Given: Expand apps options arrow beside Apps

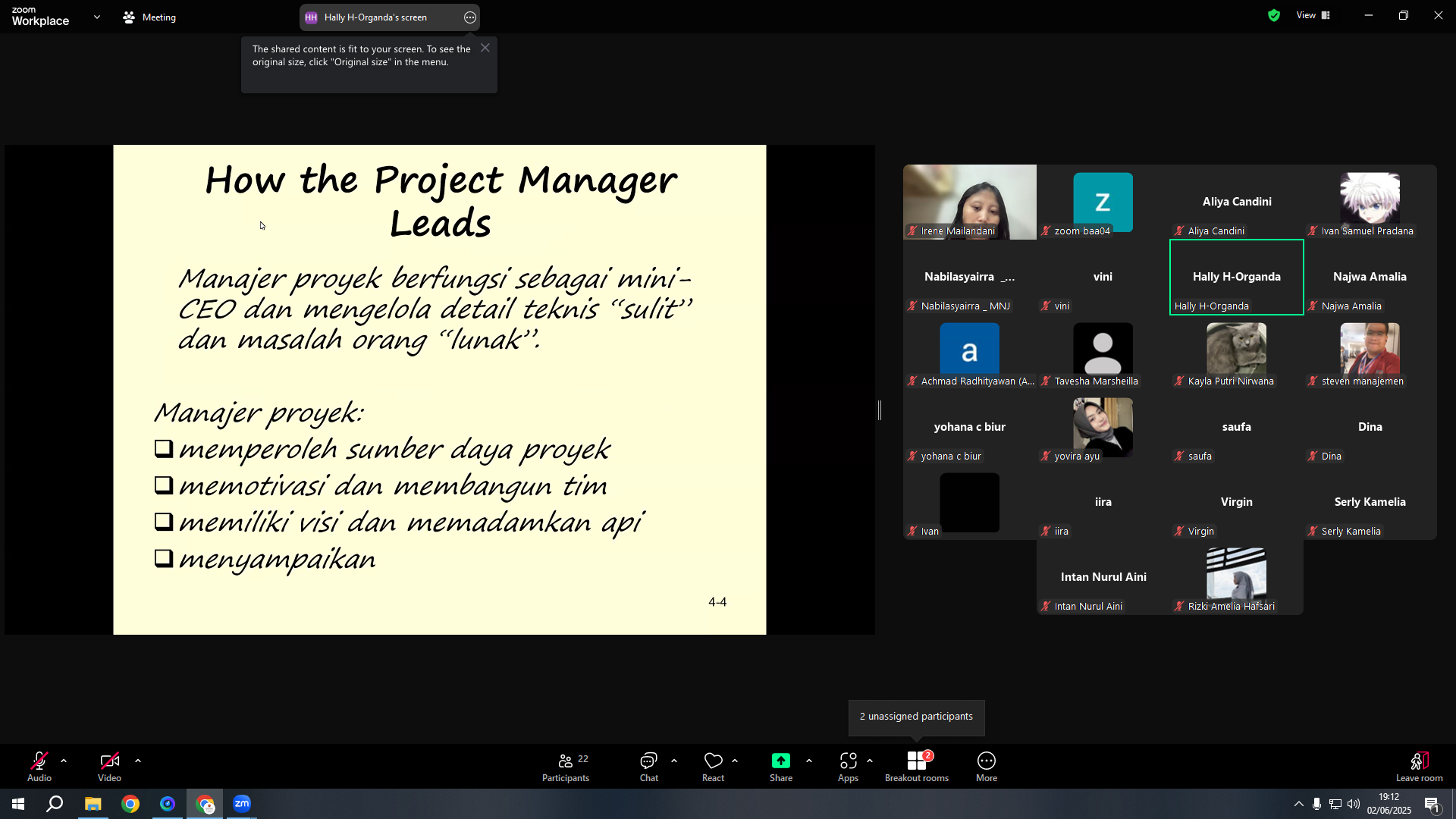Looking at the screenshot, I should click(x=870, y=761).
